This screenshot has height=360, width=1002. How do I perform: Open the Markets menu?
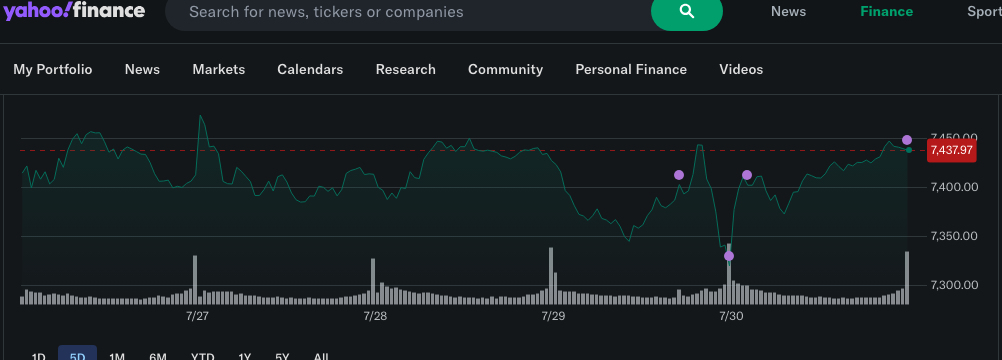[219, 69]
